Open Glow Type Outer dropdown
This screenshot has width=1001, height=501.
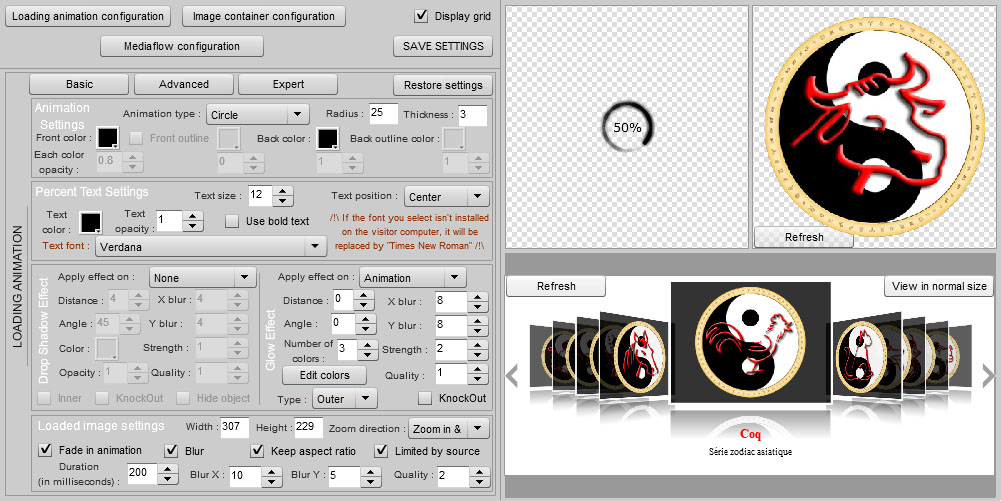pos(345,399)
